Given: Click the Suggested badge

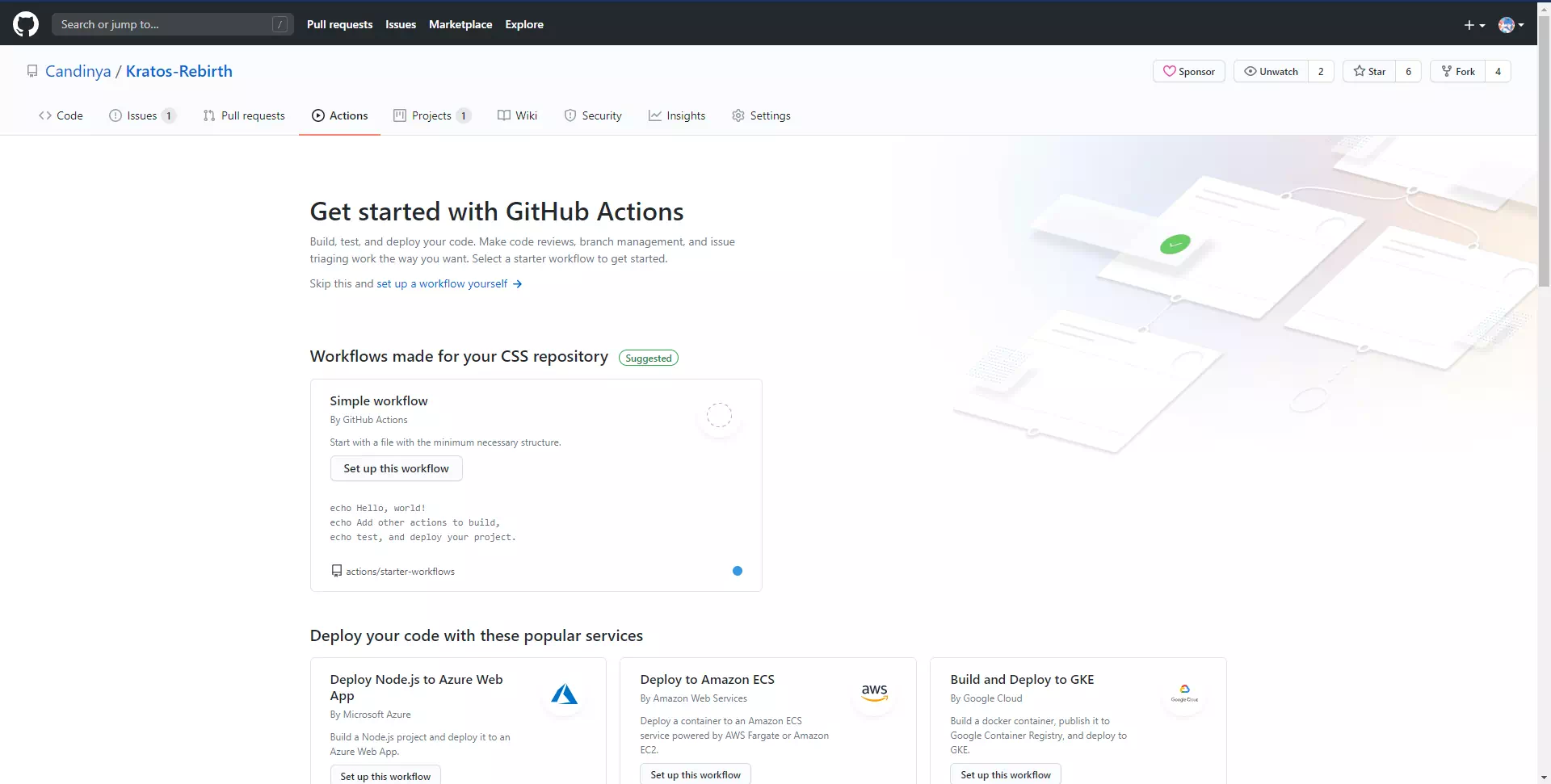Looking at the screenshot, I should (x=649, y=358).
